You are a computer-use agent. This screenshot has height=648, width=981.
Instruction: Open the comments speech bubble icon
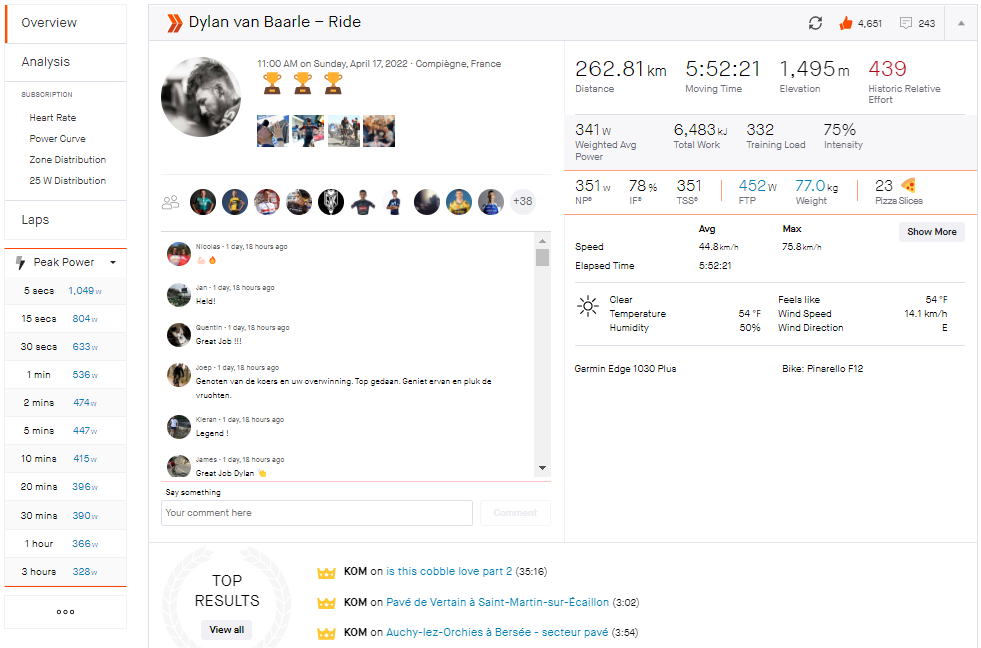(906, 23)
